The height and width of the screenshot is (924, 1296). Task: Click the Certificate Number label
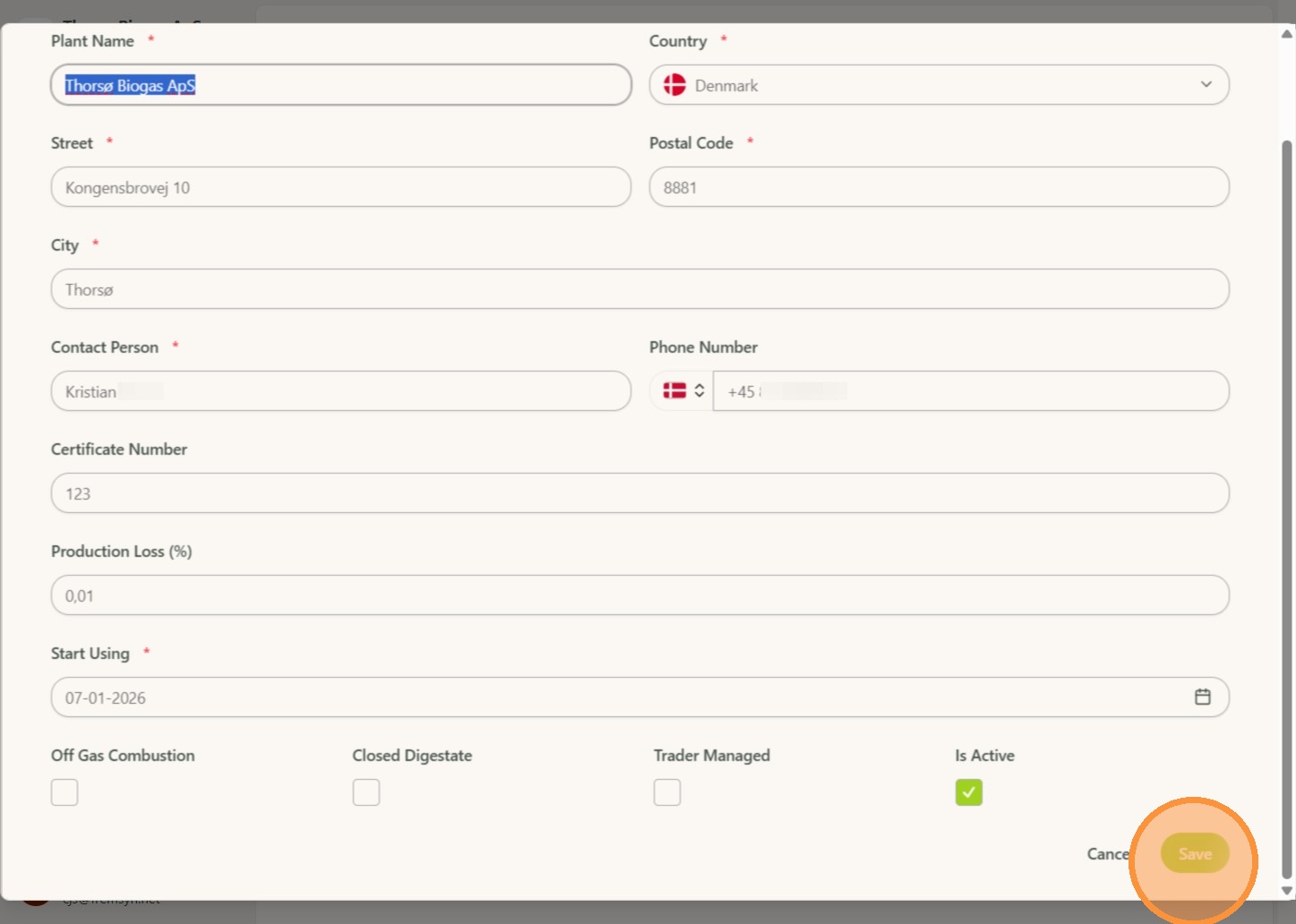coord(119,449)
